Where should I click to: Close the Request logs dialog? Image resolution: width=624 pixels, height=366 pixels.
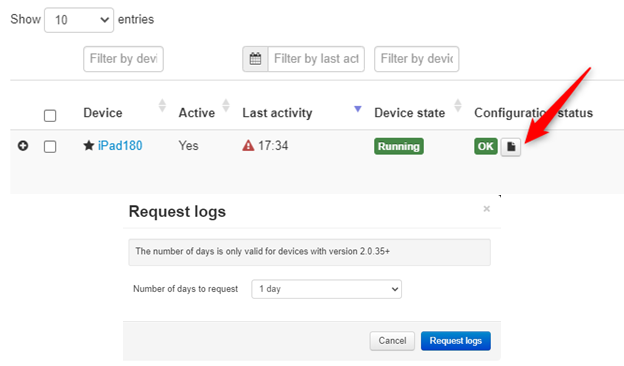(x=486, y=208)
